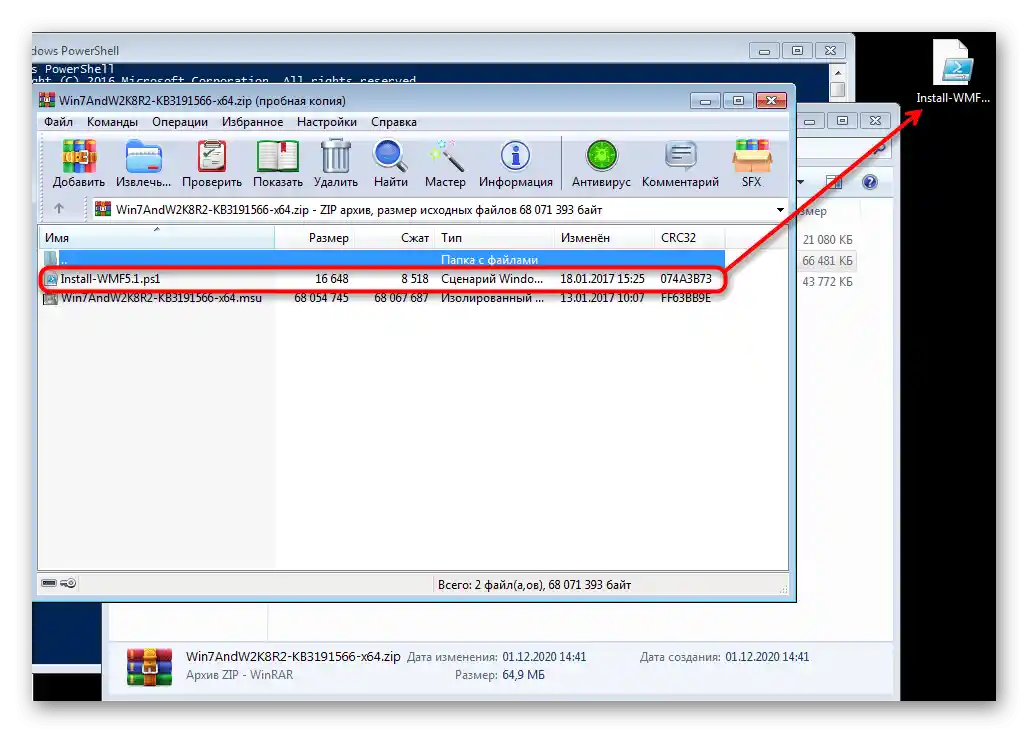Click the 43 772 КБ size entry in Explorer
This screenshot has width=1028, height=733.
pos(827,282)
